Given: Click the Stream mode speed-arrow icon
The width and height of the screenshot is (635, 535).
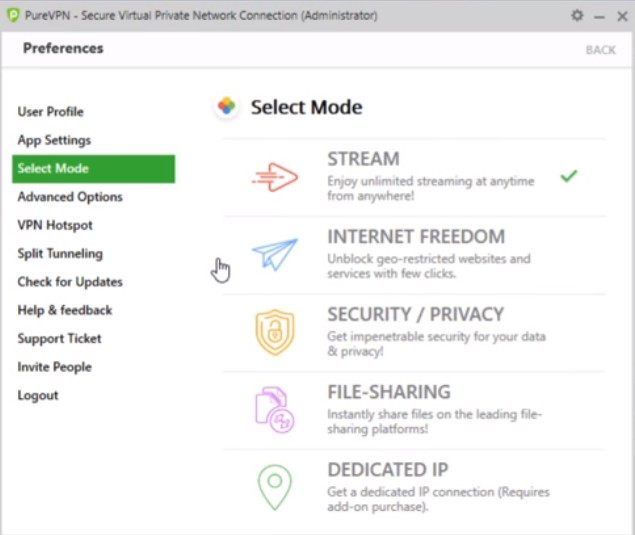Looking at the screenshot, I should click(275, 177).
